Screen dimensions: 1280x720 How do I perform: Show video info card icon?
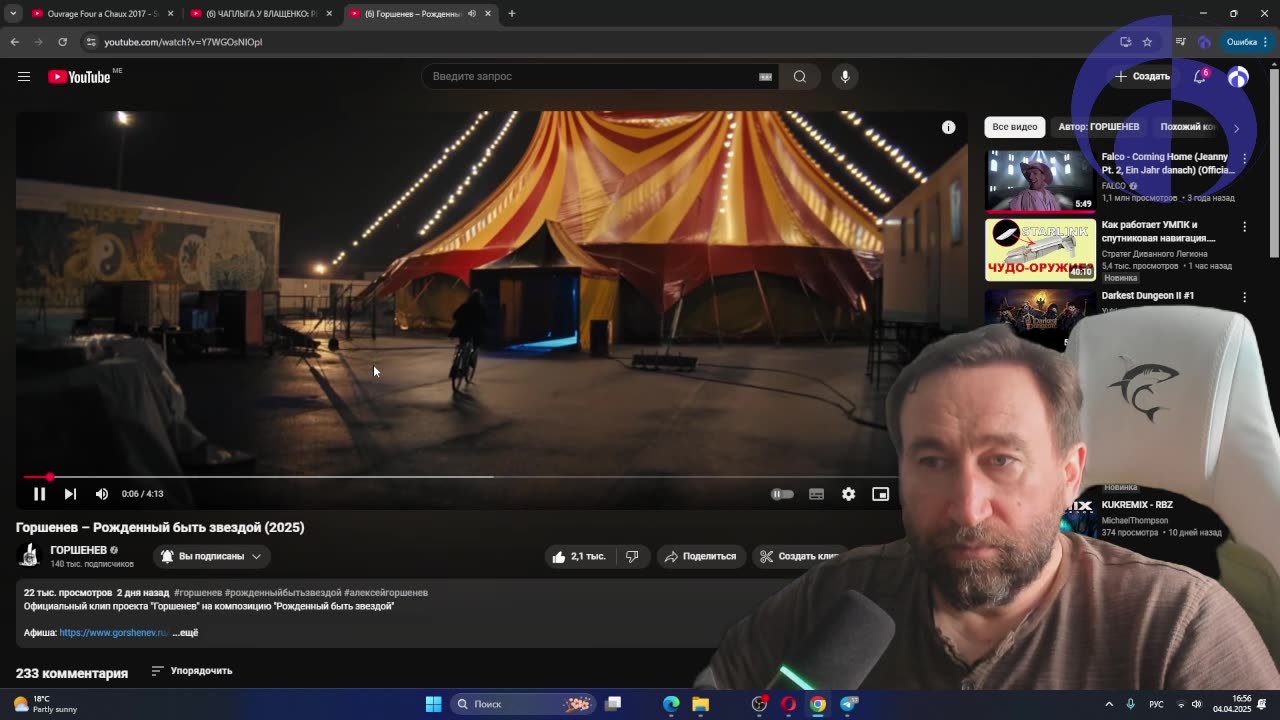pyautogui.click(x=948, y=127)
